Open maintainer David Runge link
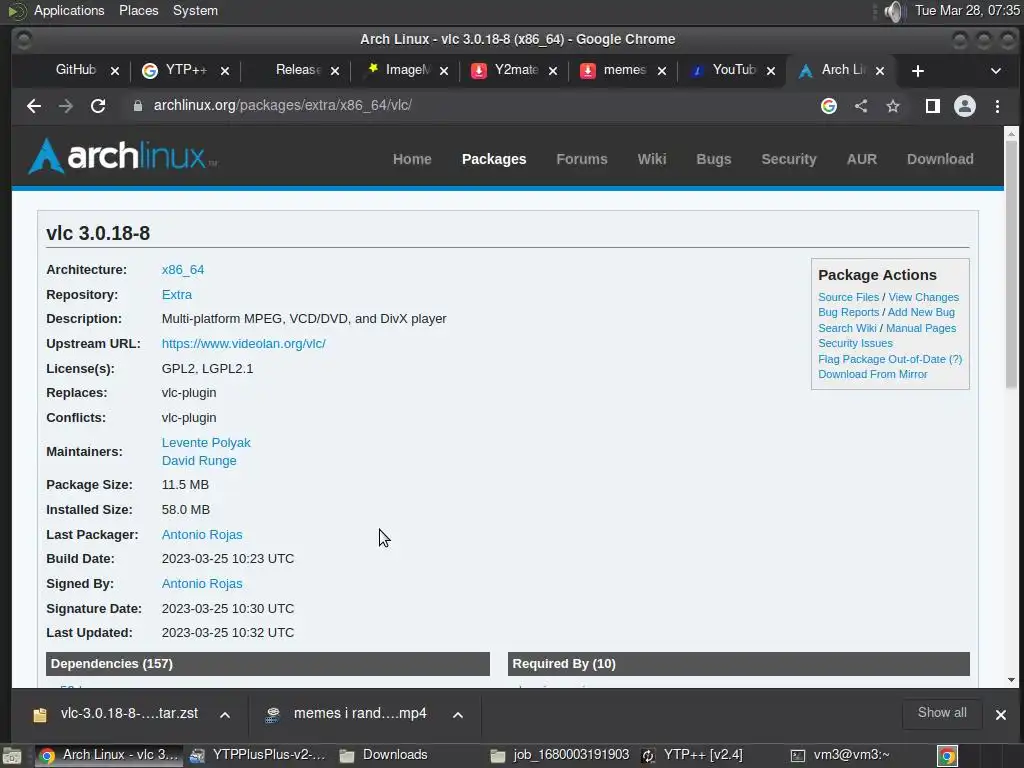 (x=199, y=461)
